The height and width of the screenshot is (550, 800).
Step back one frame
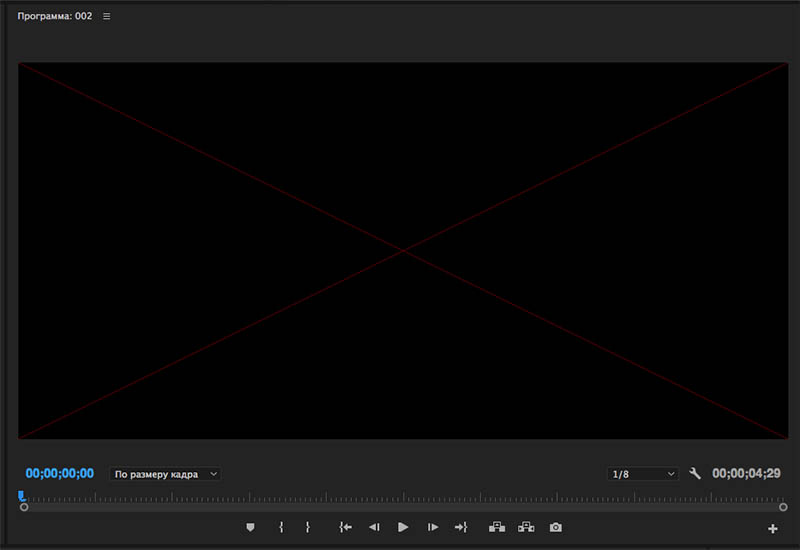click(374, 527)
